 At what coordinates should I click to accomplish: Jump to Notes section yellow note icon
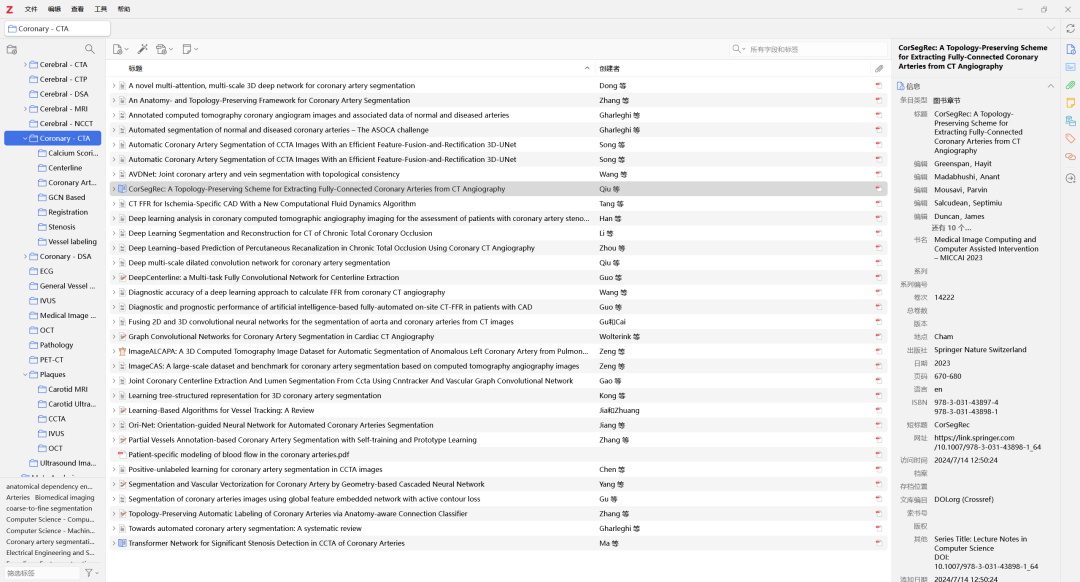[1070, 103]
